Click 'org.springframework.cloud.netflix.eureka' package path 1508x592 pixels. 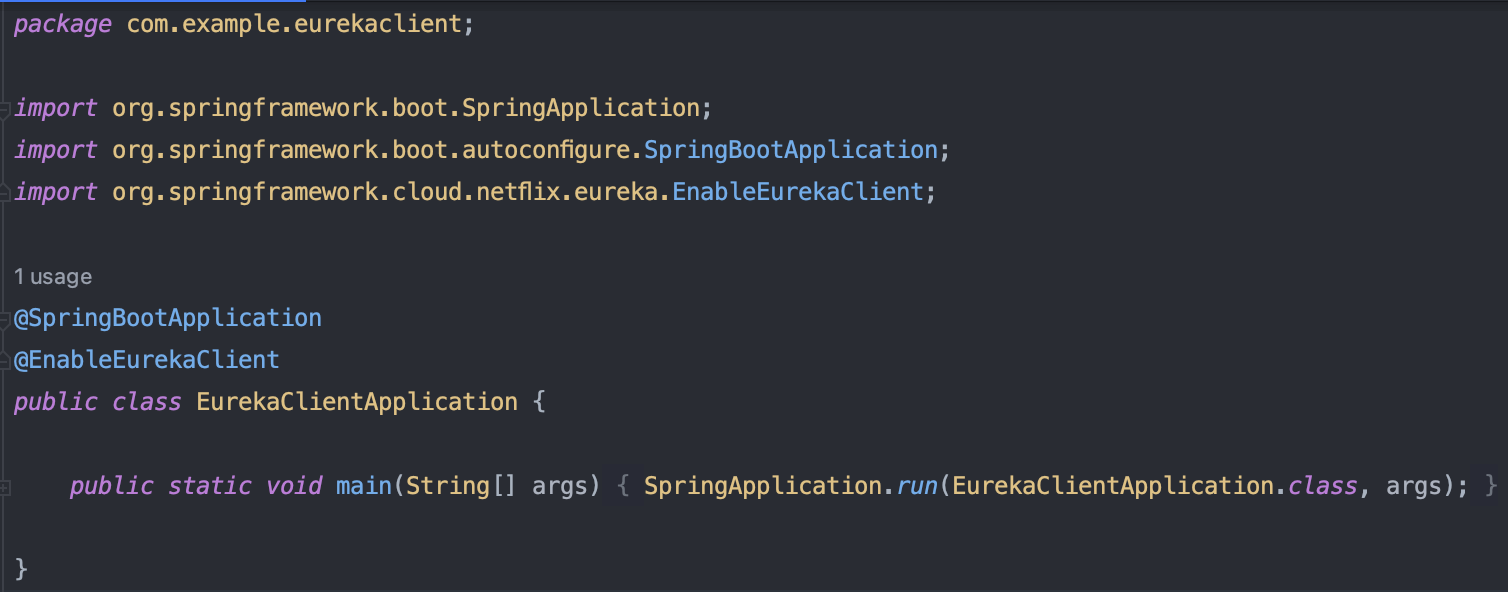click(x=385, y=192)
